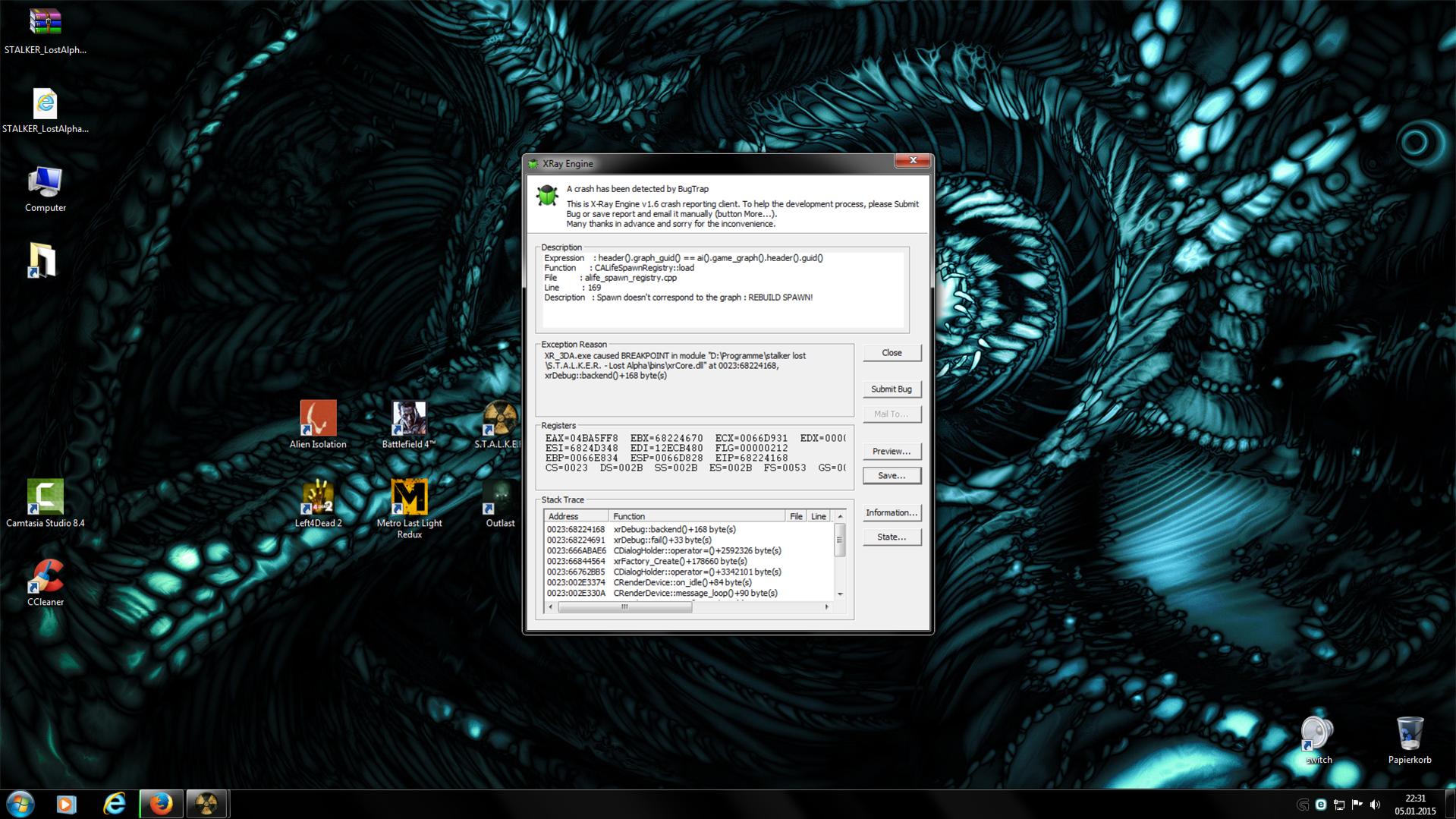Select the Alien Isolation desktop shortcut

(318, 424)
